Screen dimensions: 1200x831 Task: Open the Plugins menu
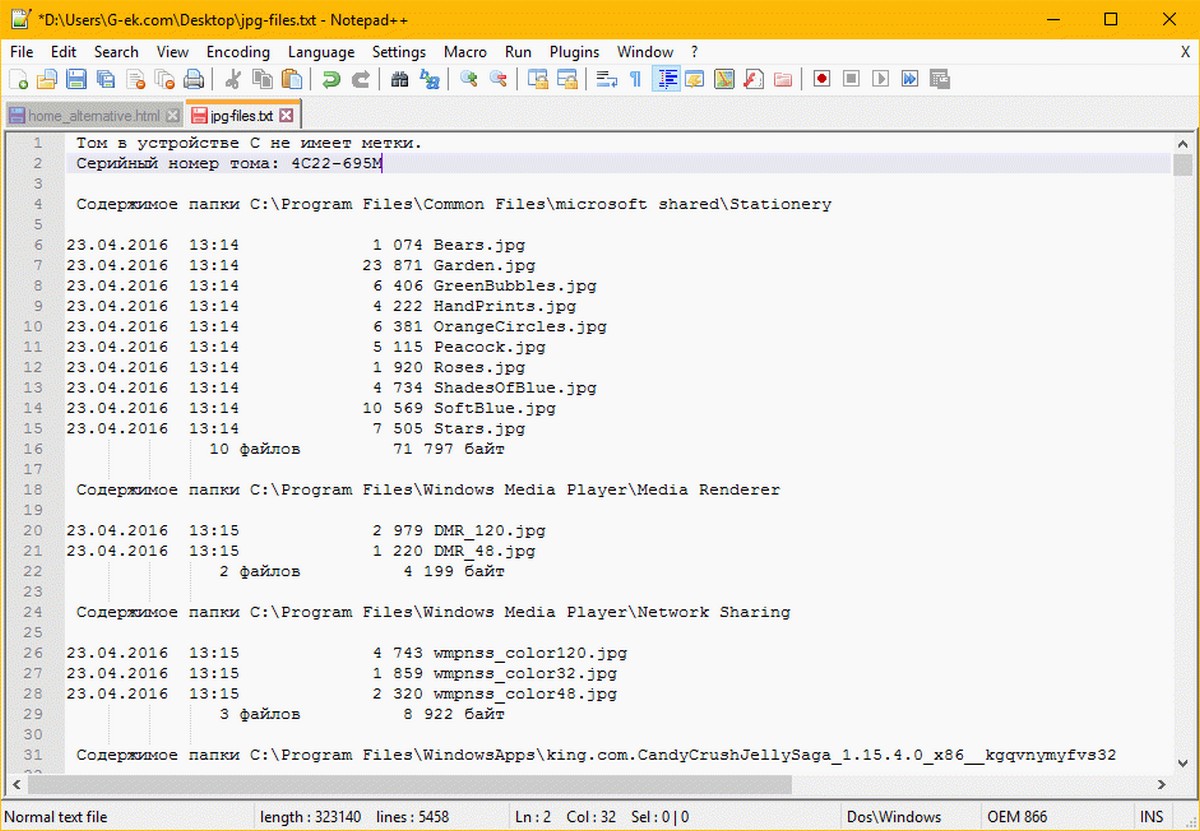pyautogui.click(x=574, y=52)
